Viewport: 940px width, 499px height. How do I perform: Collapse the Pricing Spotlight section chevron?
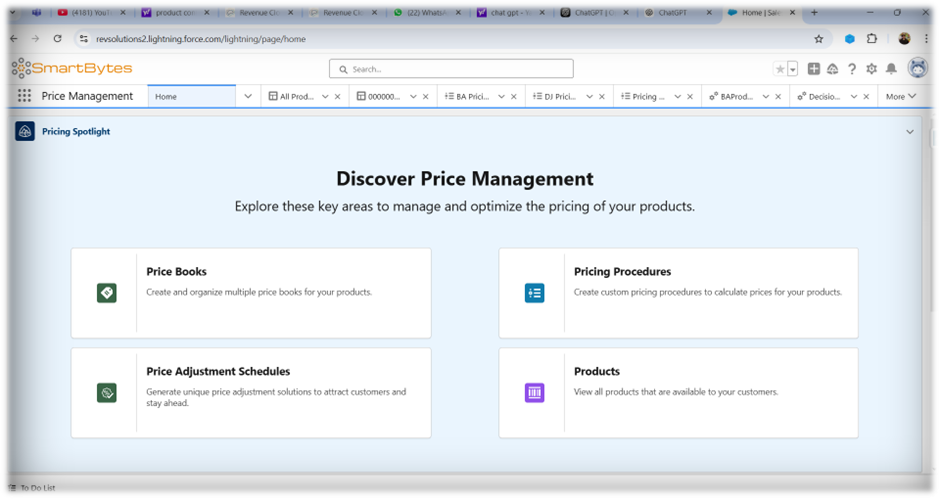pos(909,132)
